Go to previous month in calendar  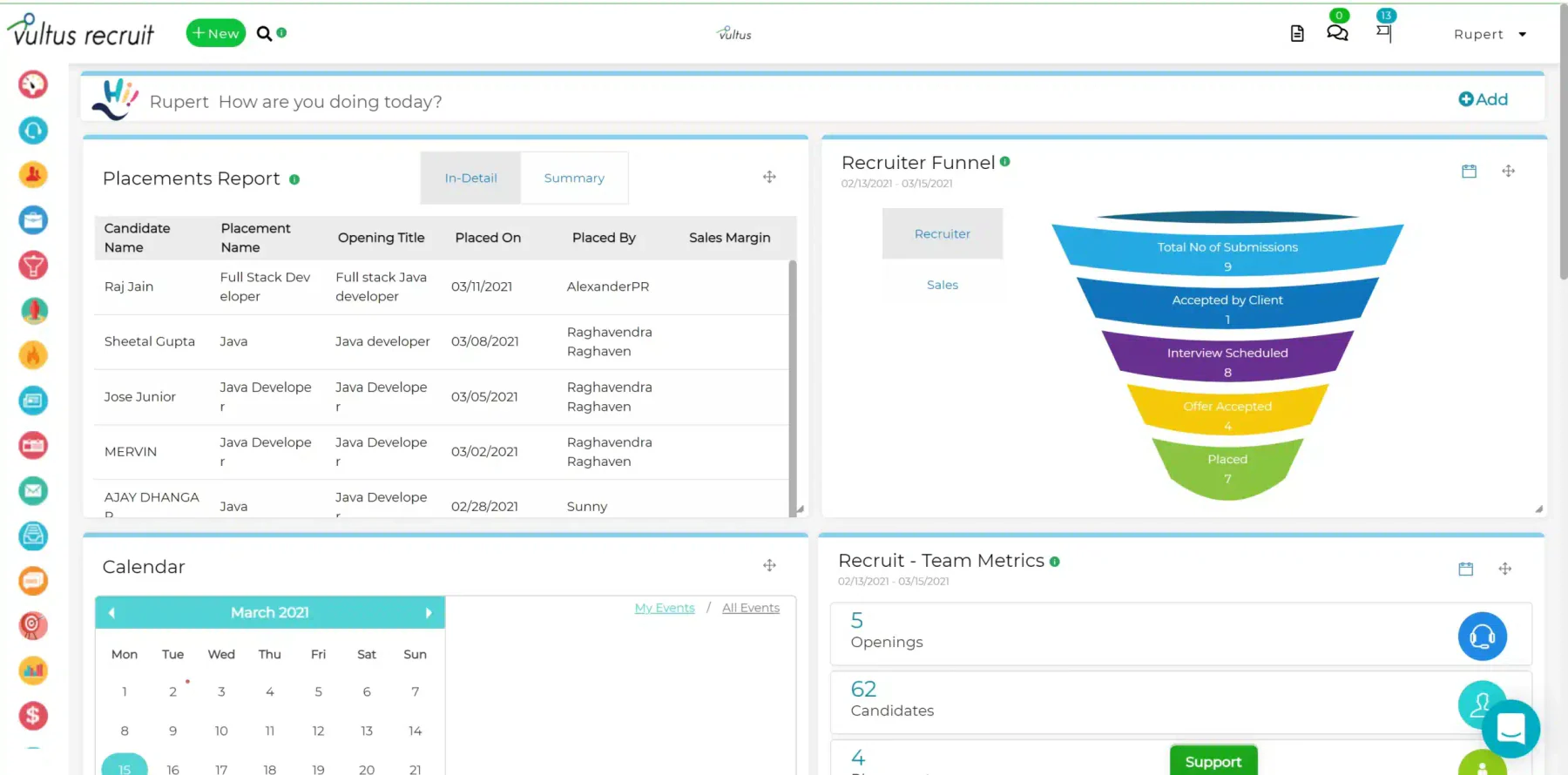(x=112, y=613)
